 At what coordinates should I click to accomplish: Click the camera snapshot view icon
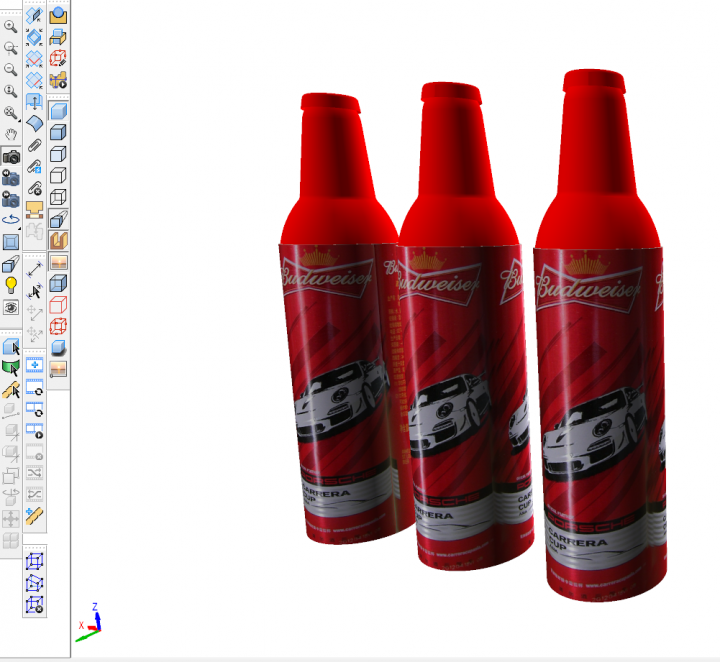click(11, 157)
